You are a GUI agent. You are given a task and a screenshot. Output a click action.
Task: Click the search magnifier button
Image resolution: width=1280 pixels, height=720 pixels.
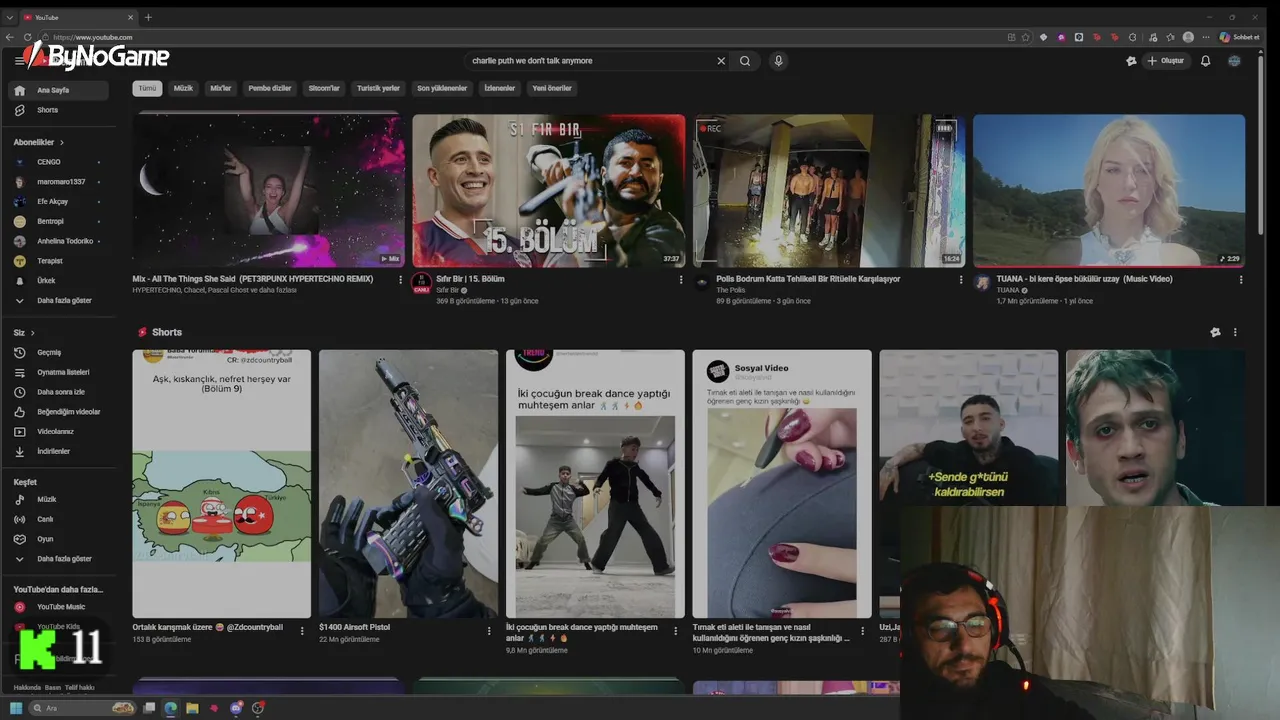pyautogui.click(x=745, y=61)
